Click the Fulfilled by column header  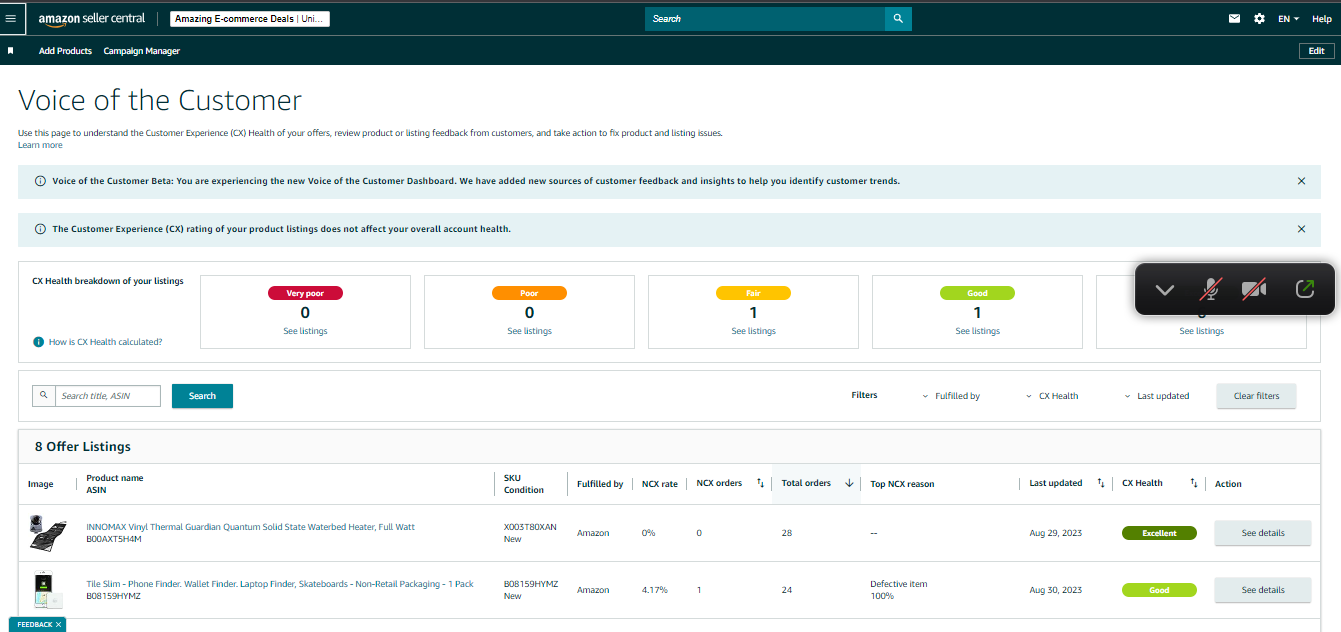tap(600, 484)
